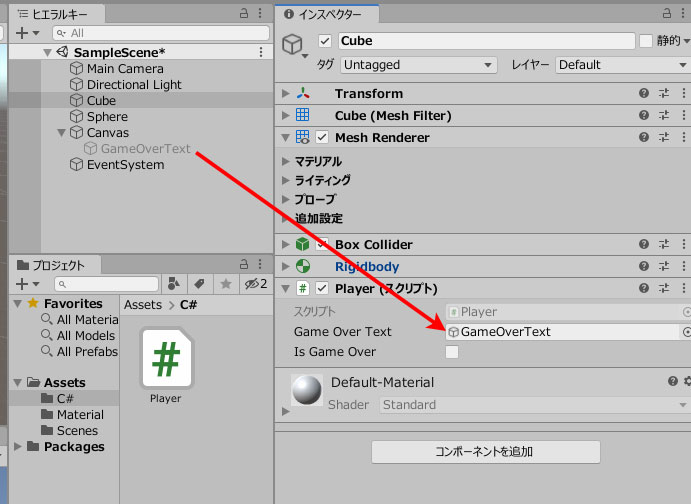
Task: Open object picker for Game Over Text
Action: [686, 332]
